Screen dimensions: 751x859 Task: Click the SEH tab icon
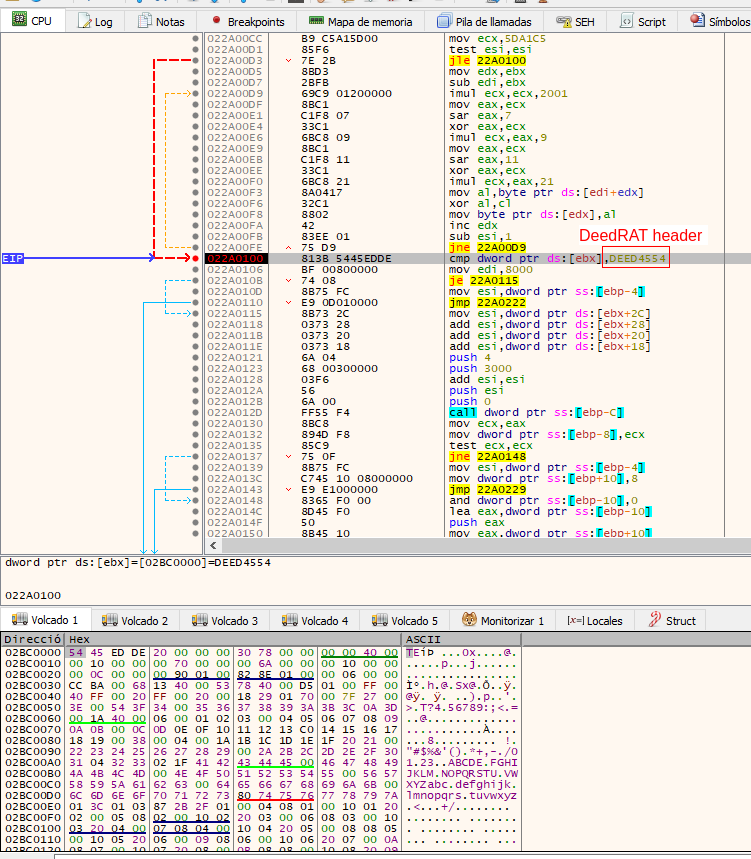pyautogui.click(x=564, y=21)
